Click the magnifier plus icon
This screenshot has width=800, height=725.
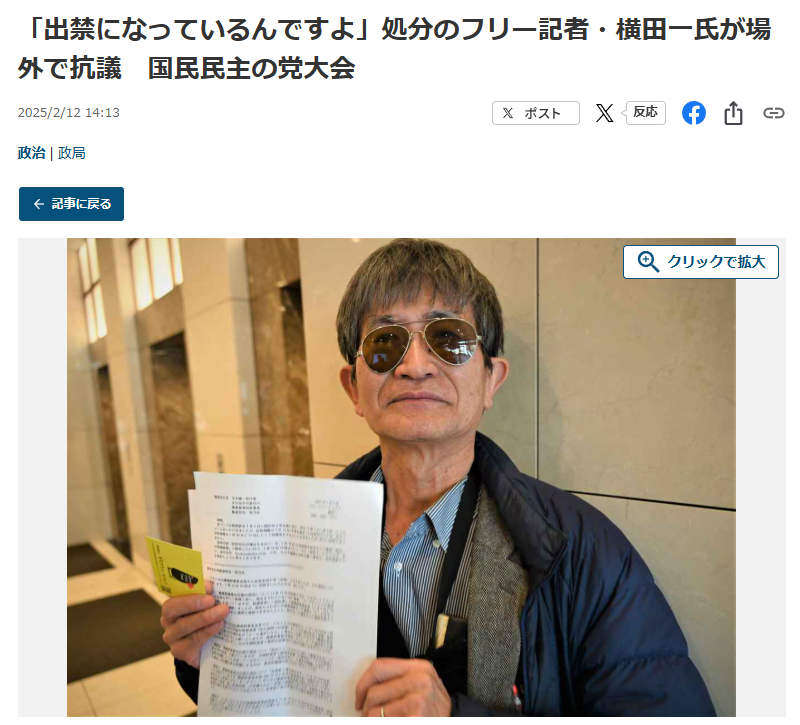[x=648, y=262]
